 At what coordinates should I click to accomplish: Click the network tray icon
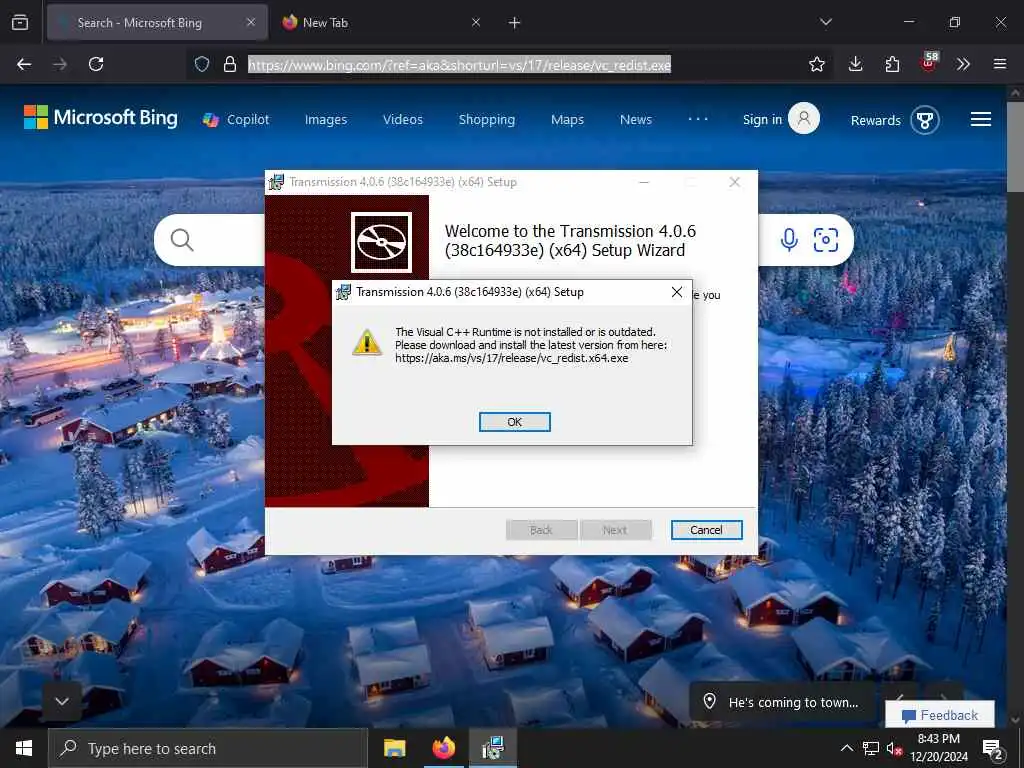pos(871,748)
